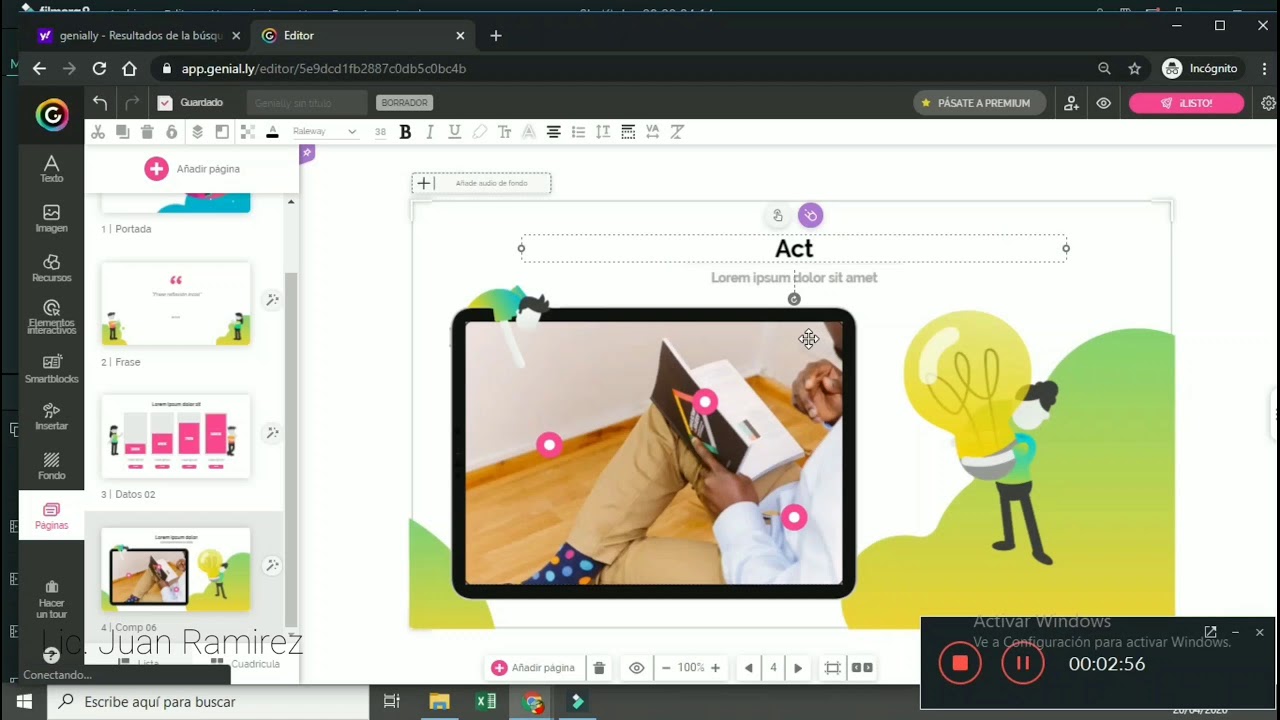Click the BORRADOR draft badge
Viewport: 1280px width, 720px height.
tap(405, 103)
